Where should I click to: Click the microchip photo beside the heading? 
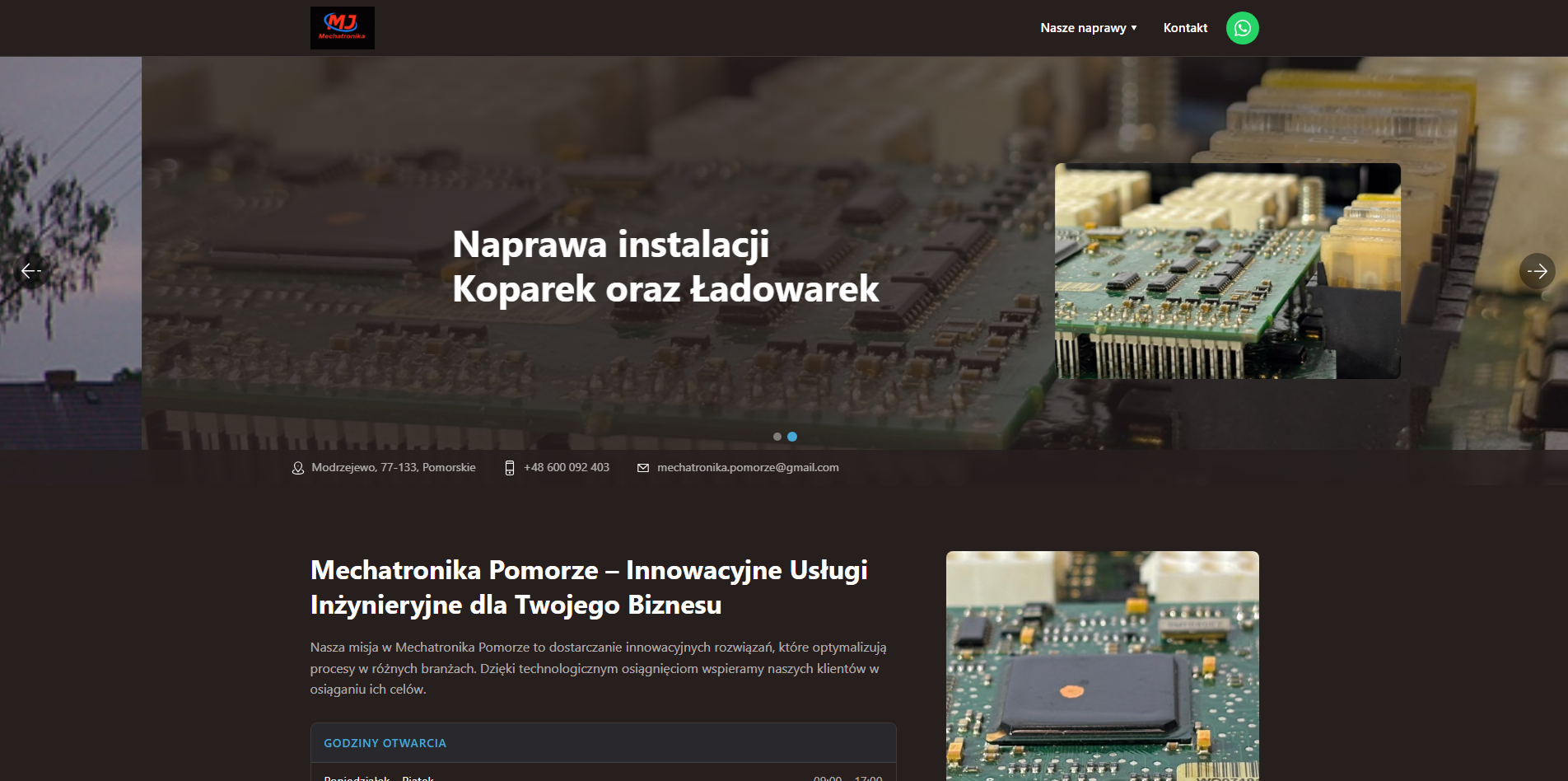click(x=1102, y=666)
